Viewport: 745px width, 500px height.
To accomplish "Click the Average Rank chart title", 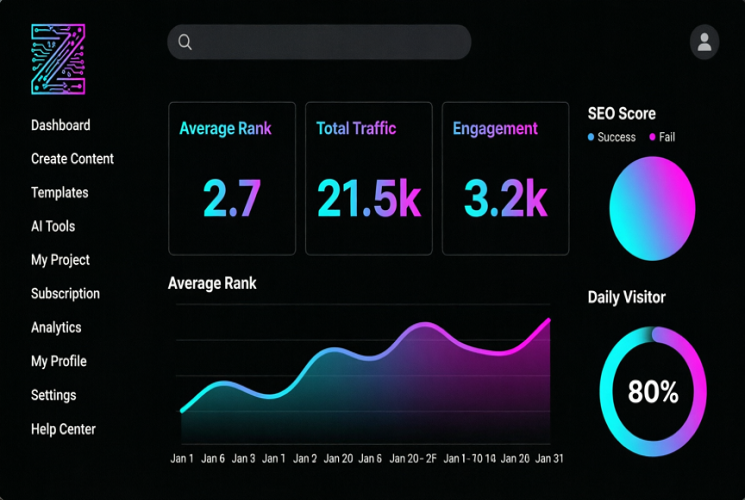I will (212, 283).
